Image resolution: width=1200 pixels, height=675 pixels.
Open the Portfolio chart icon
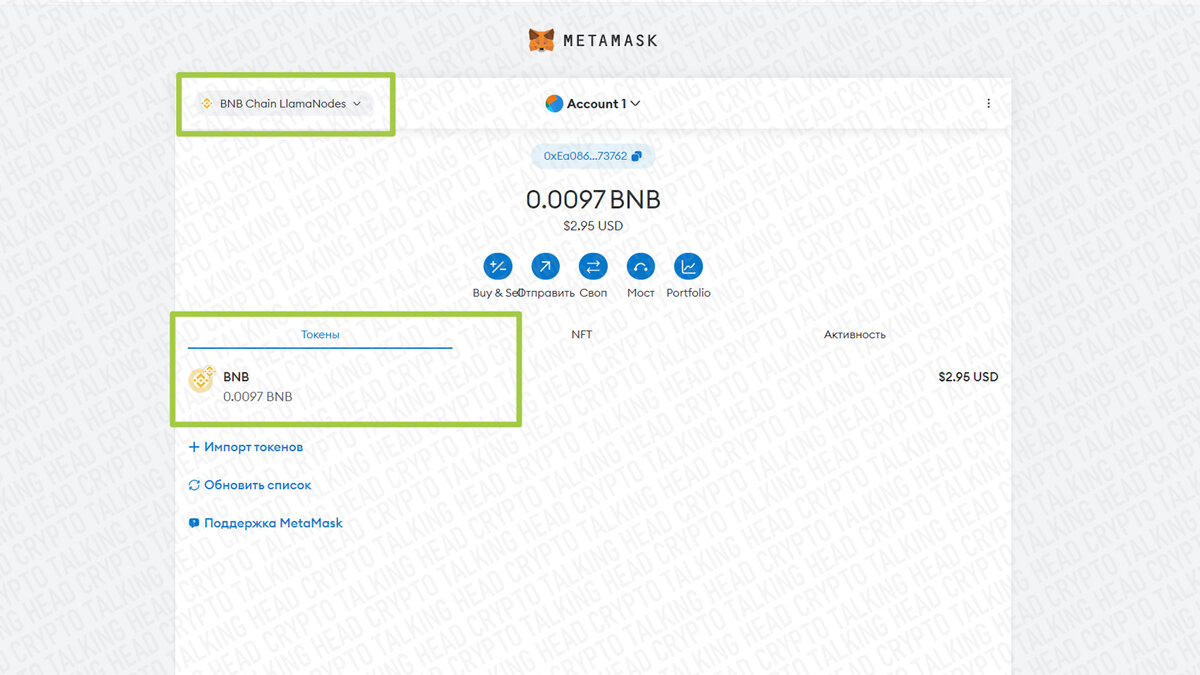[688, 266]
